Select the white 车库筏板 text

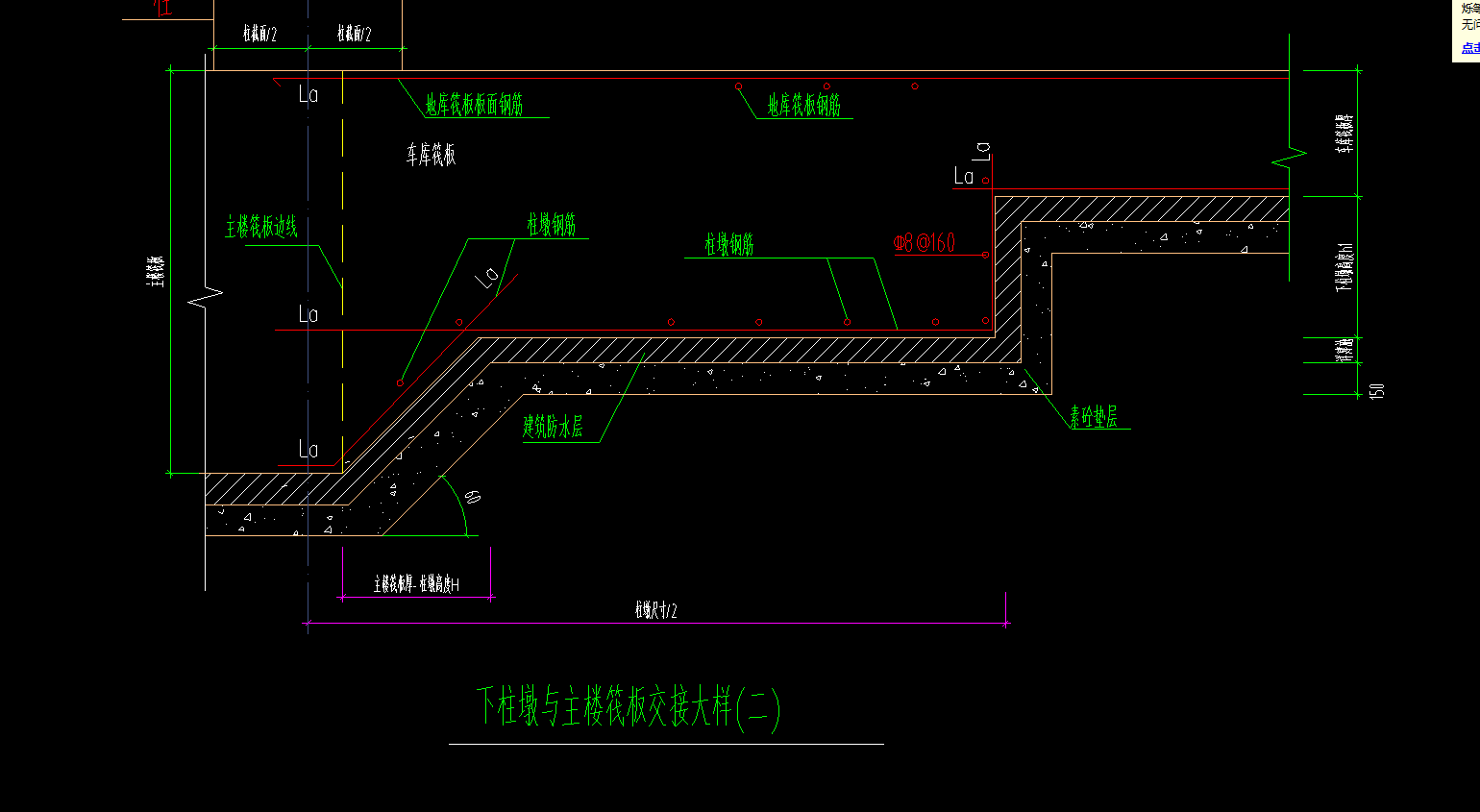pyautogui.click(x=431, y=155)
